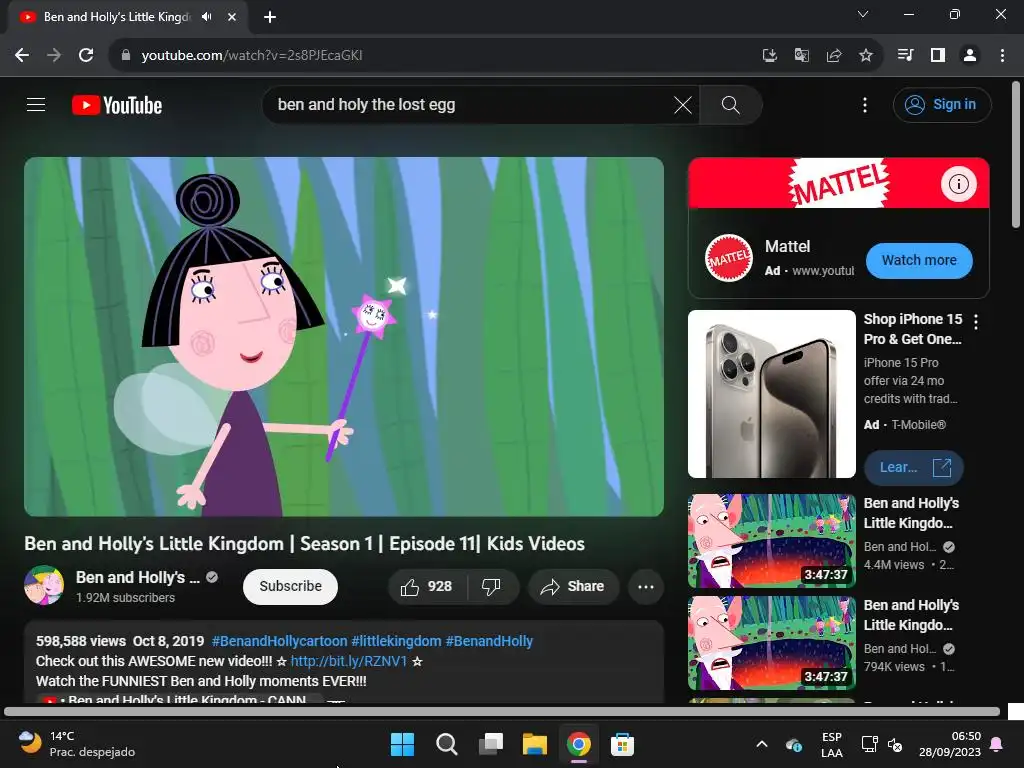Click the Learn more ad button
Viewport: 1024px width, 768px height.
pyautogui.click(x=913, y=468)
